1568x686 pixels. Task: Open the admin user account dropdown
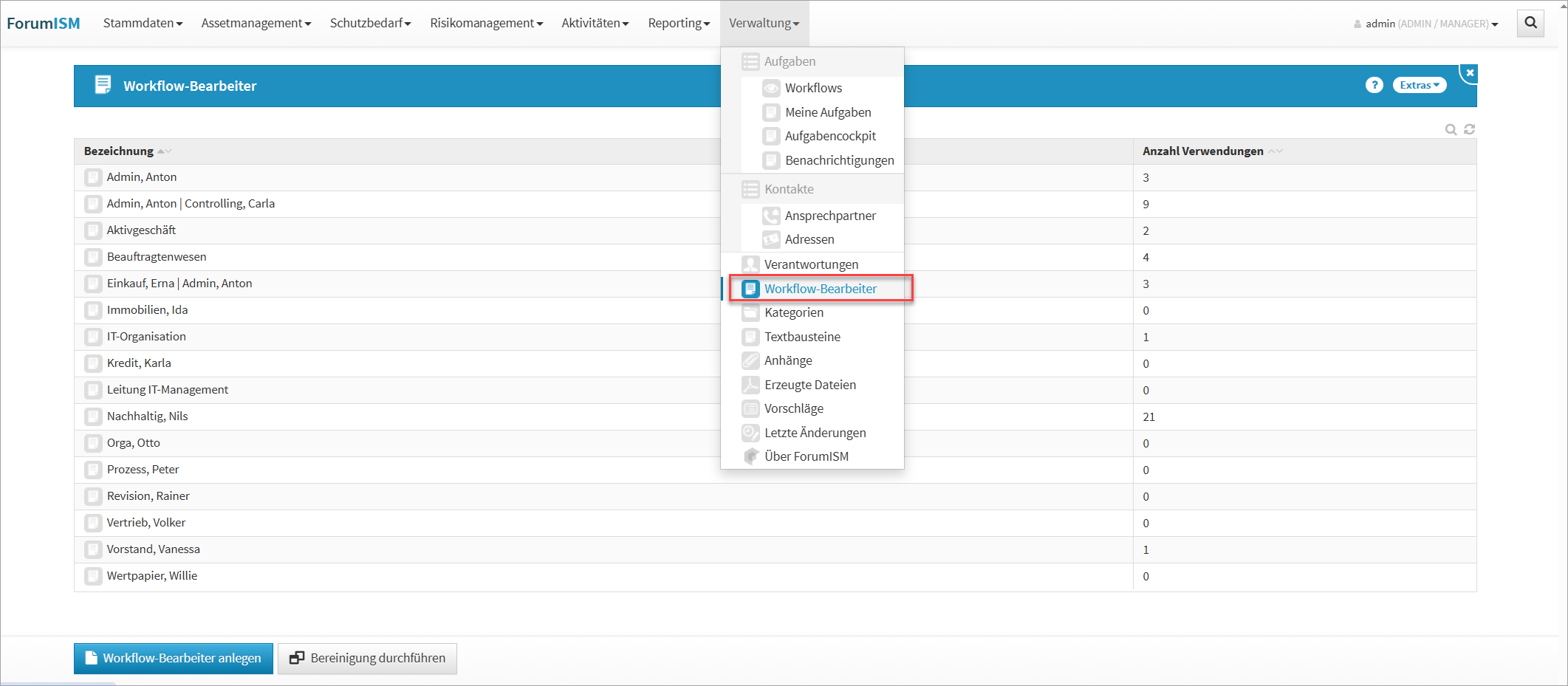point(1425,24)
